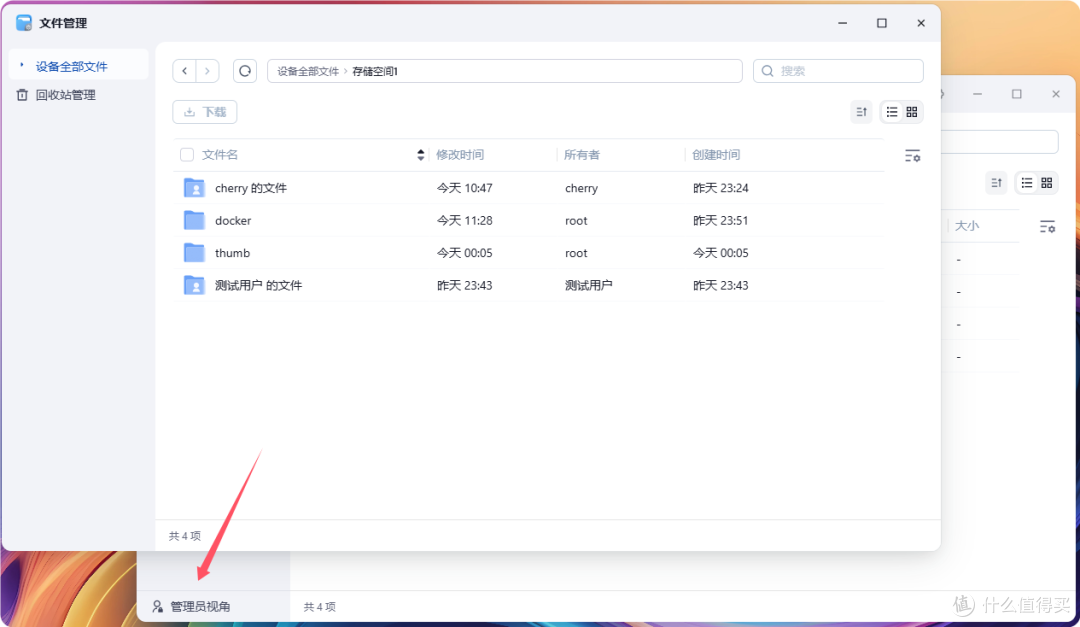Click the 下载 download button

click(x=204, y=112)
